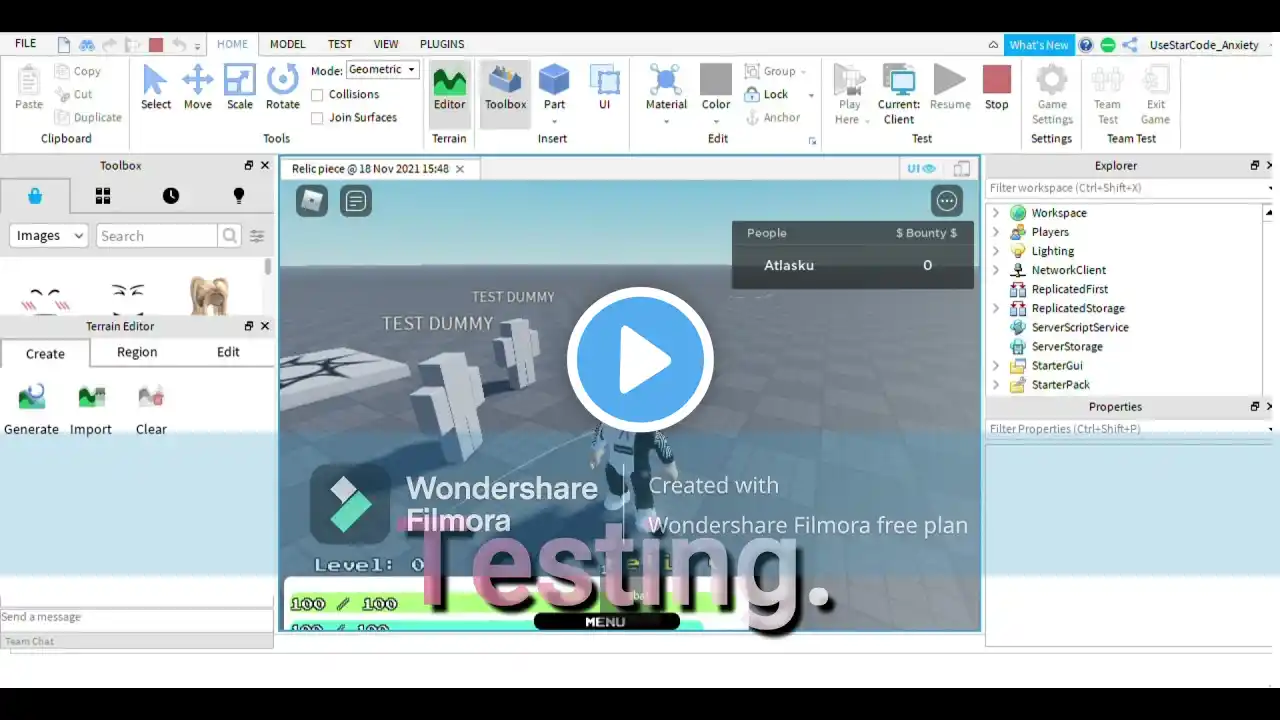
Task: Click the Anchor icon
Action: [753, 117]
